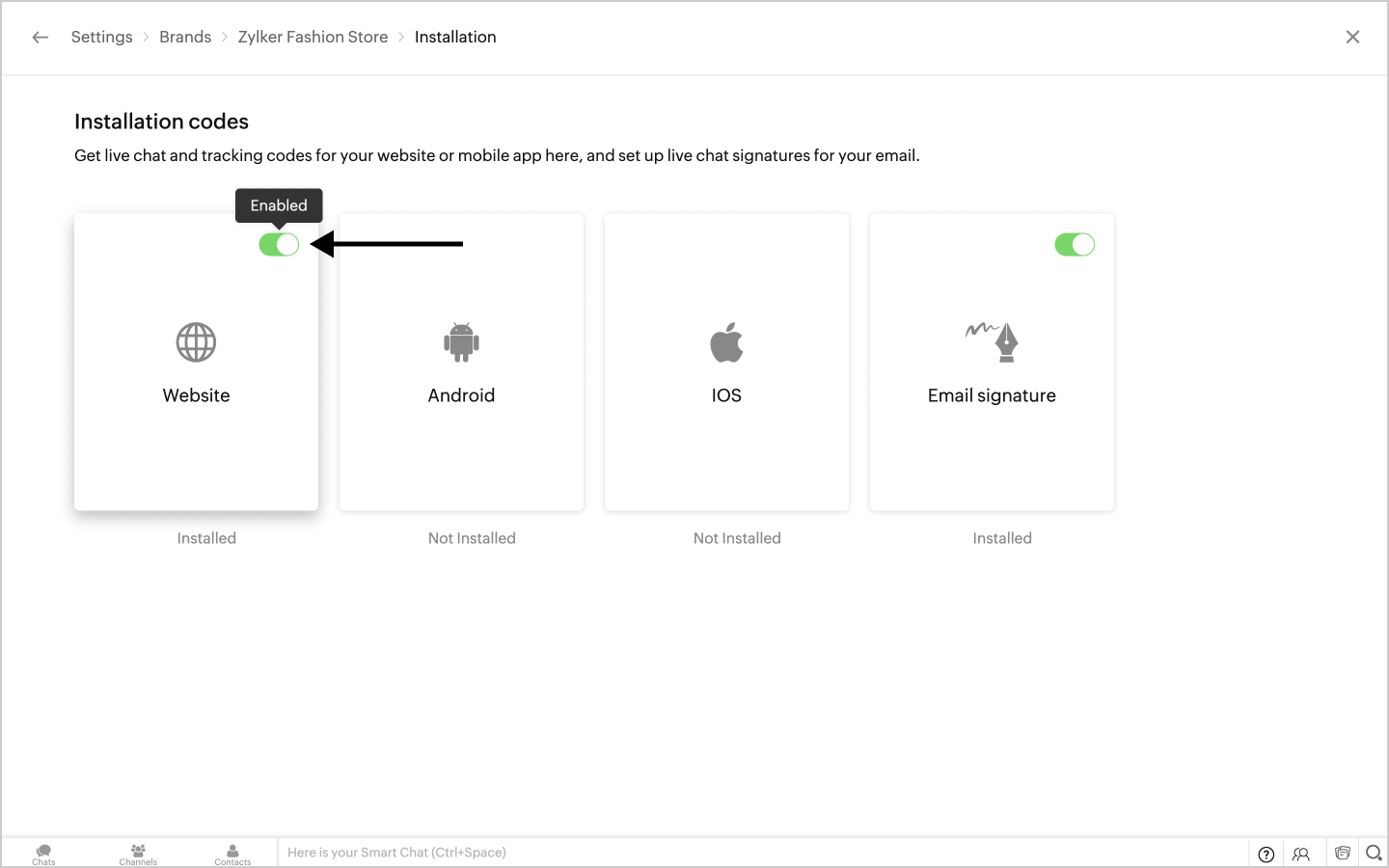Click the Apple iOS icon
This screenshot has height=868, width=1389.
tap(726, 342)
